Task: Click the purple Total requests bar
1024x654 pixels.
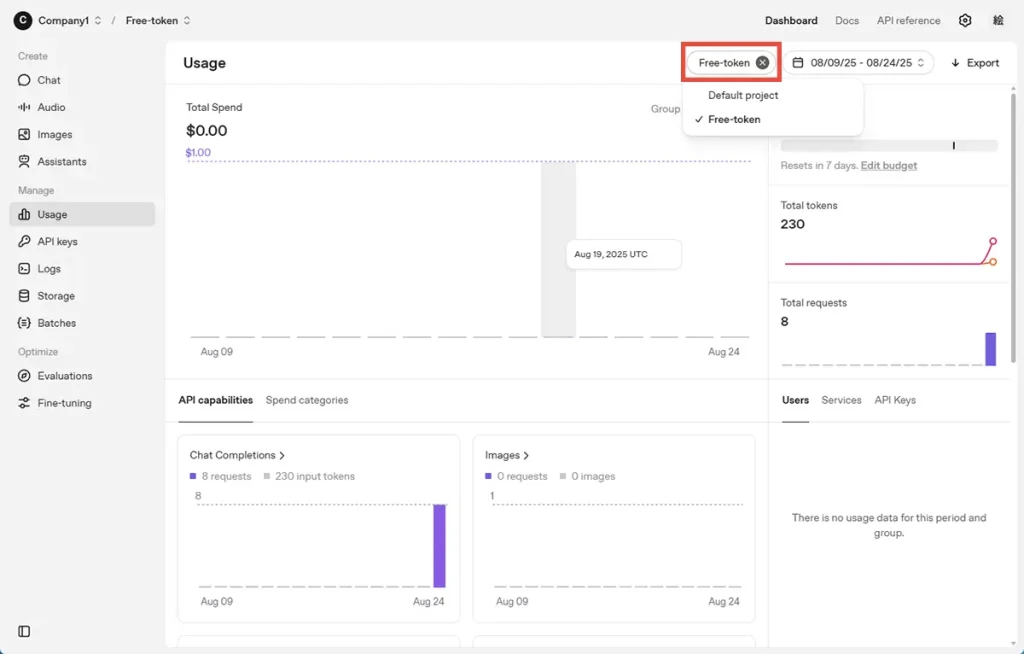Action: pos(991,349)
